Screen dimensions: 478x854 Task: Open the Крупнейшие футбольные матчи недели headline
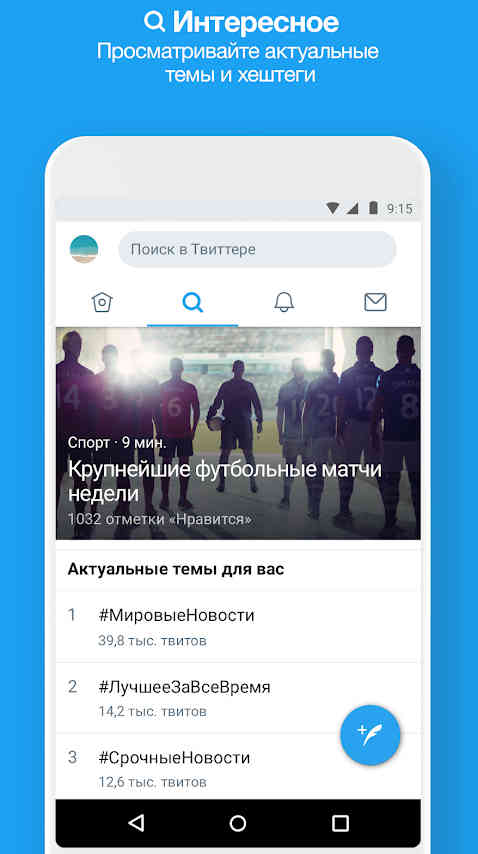(x=224, y=481)
